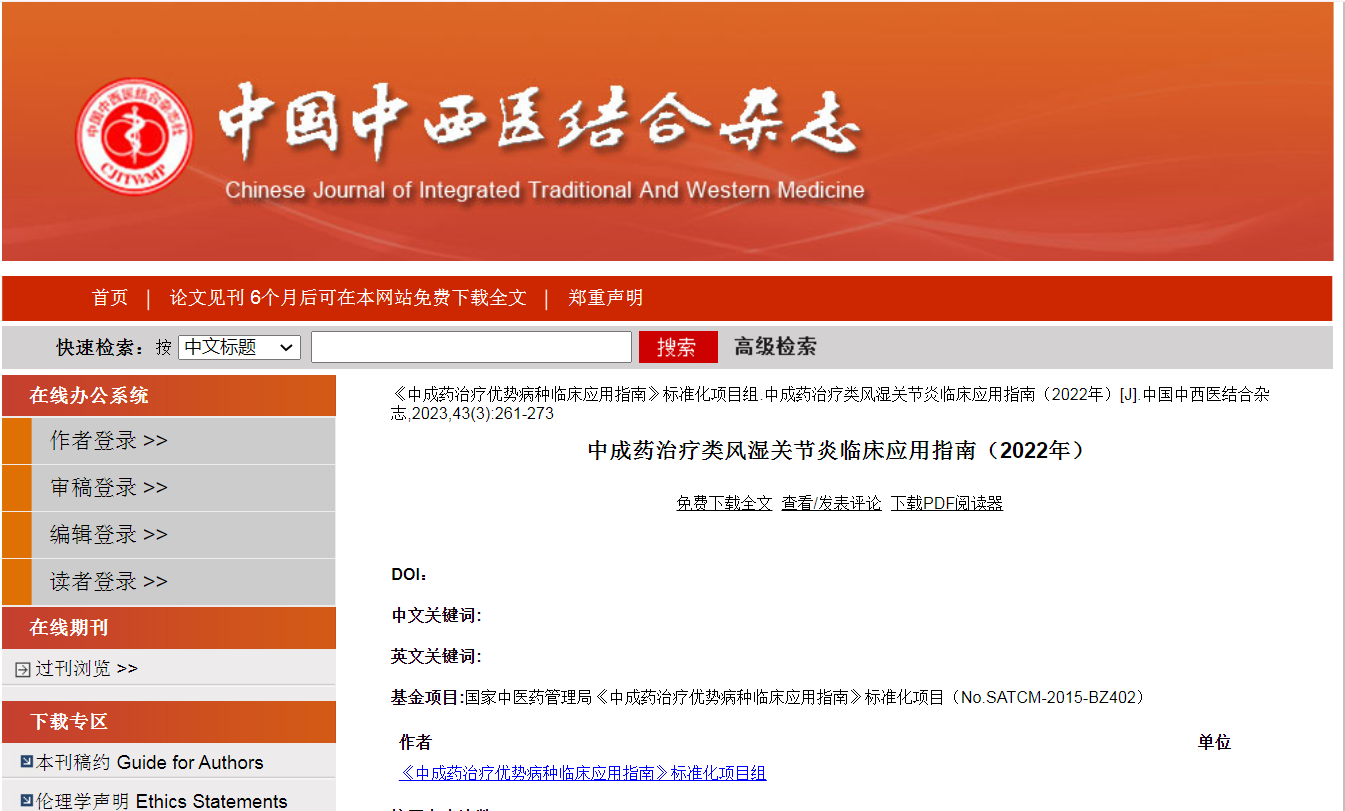Open 查看/发表评论 to view comments
Viewport: 1345px width, 811px height.
coord(831,502)
